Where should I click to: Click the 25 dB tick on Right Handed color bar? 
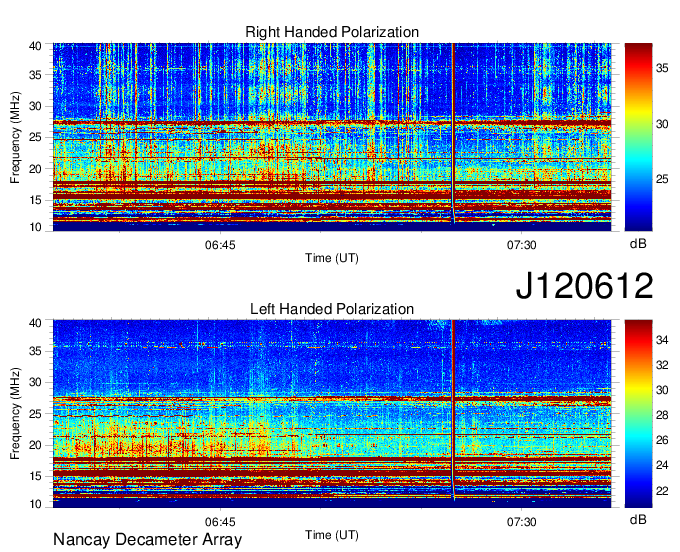pos(662,179)
